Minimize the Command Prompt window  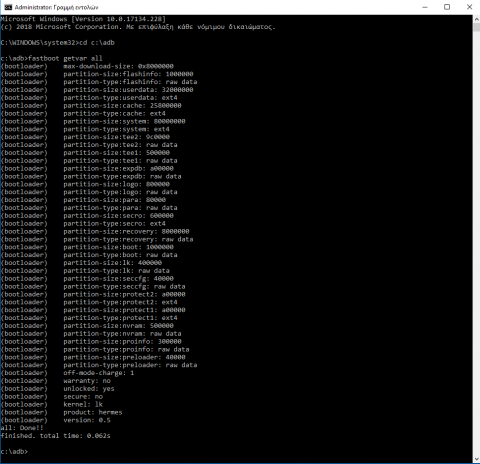[425, 7]
